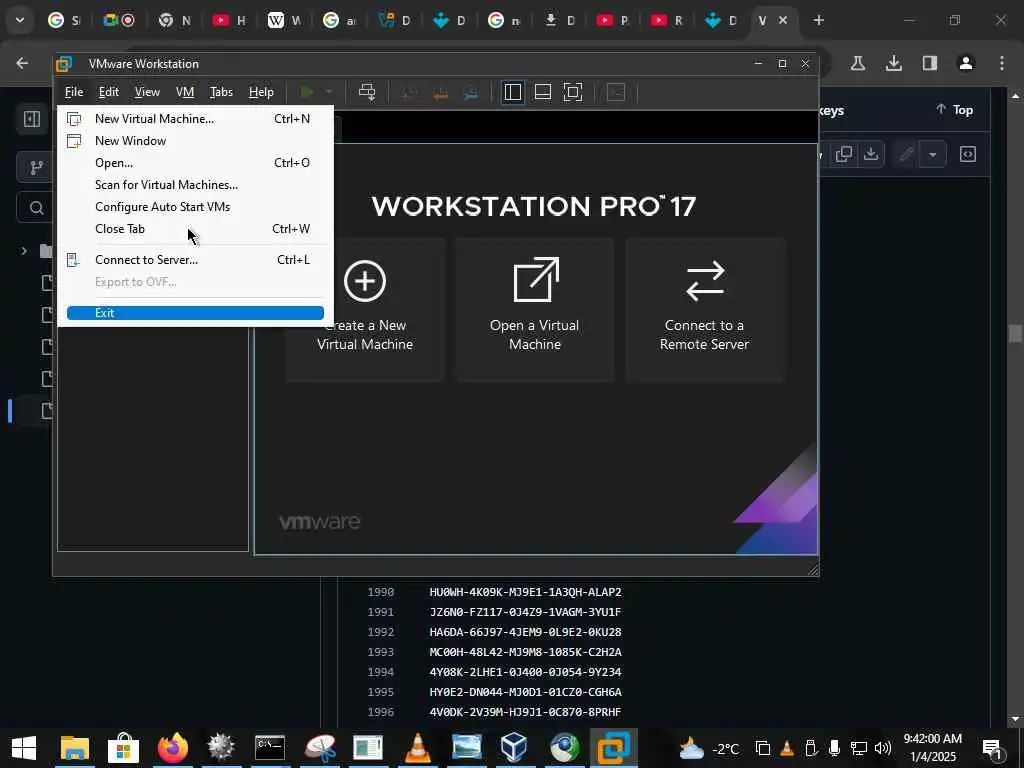Click the symbols panel code icon
The width and height of the screenshot is (1024, 768).
[968, 154]
